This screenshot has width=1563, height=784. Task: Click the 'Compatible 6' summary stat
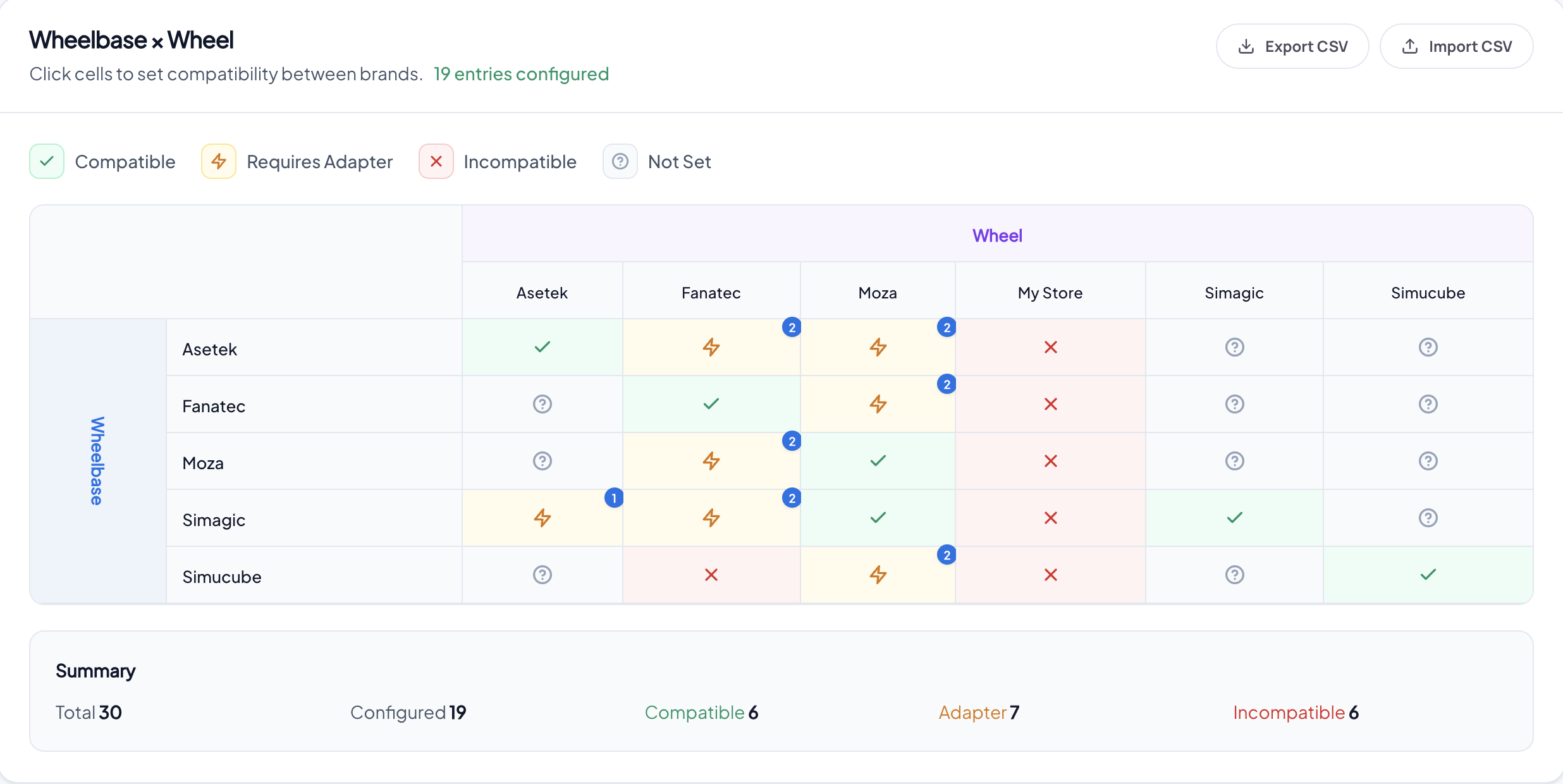point(701,713)
